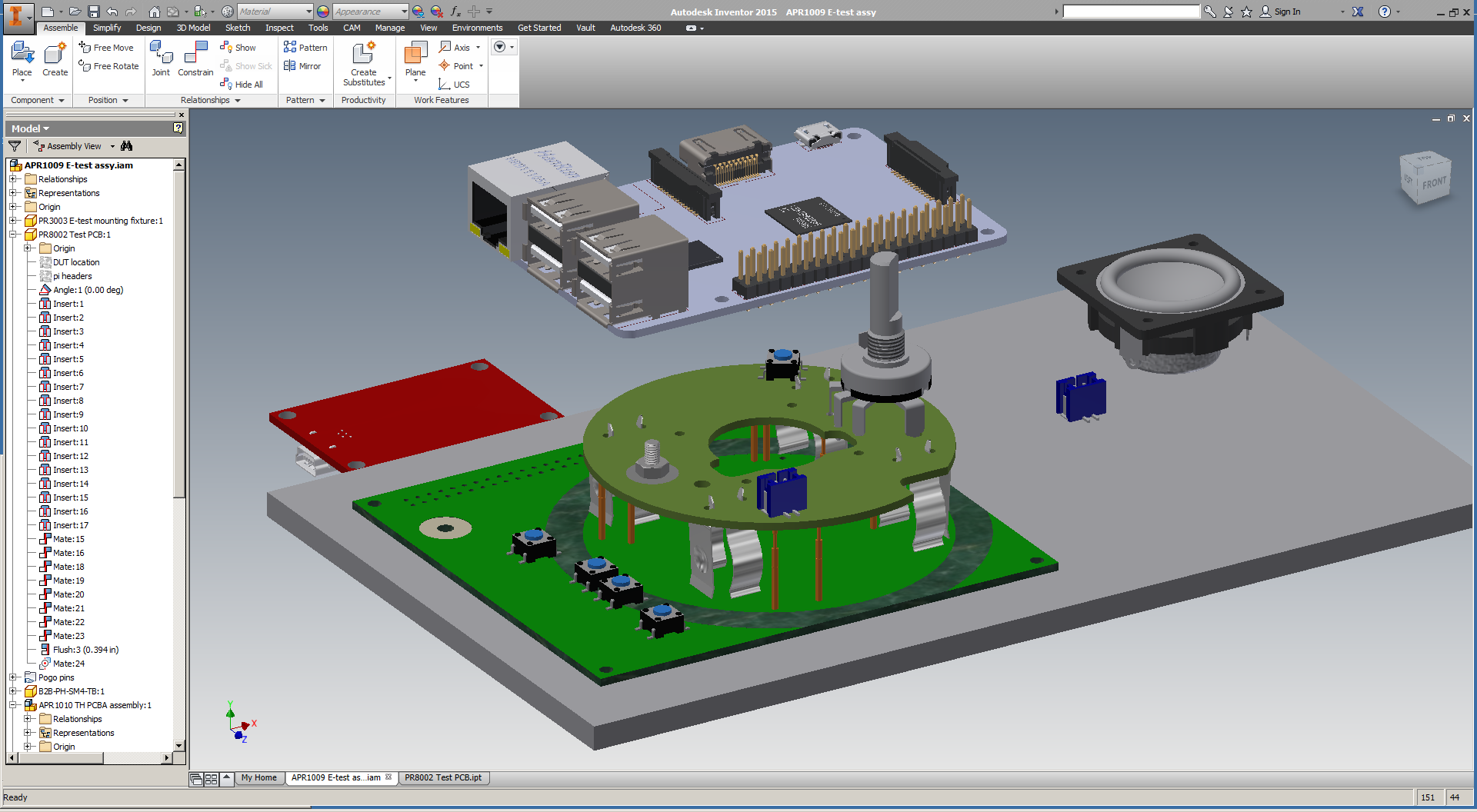Click the binoculars Find icon in browser

(127, 146)
